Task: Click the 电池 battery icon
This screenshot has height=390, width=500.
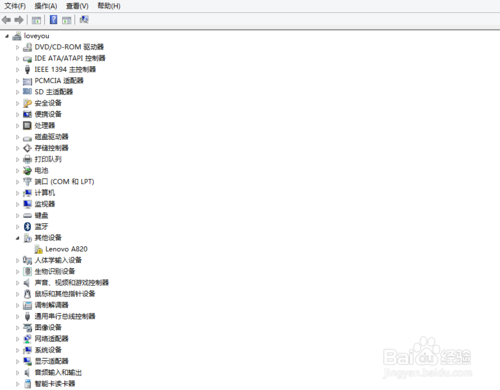Action: point(27,171)
